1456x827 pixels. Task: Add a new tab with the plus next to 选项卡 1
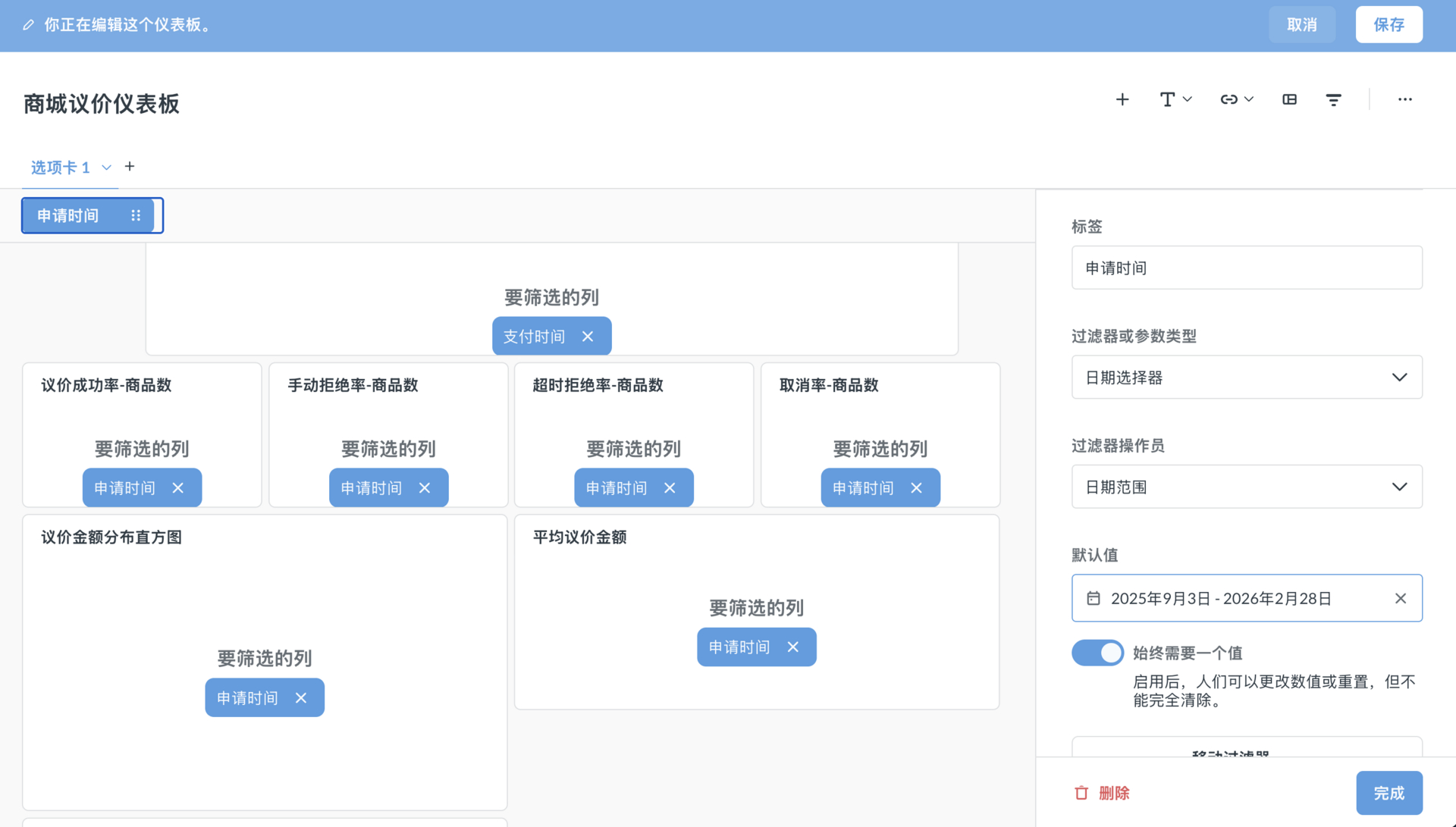point(130,167)
